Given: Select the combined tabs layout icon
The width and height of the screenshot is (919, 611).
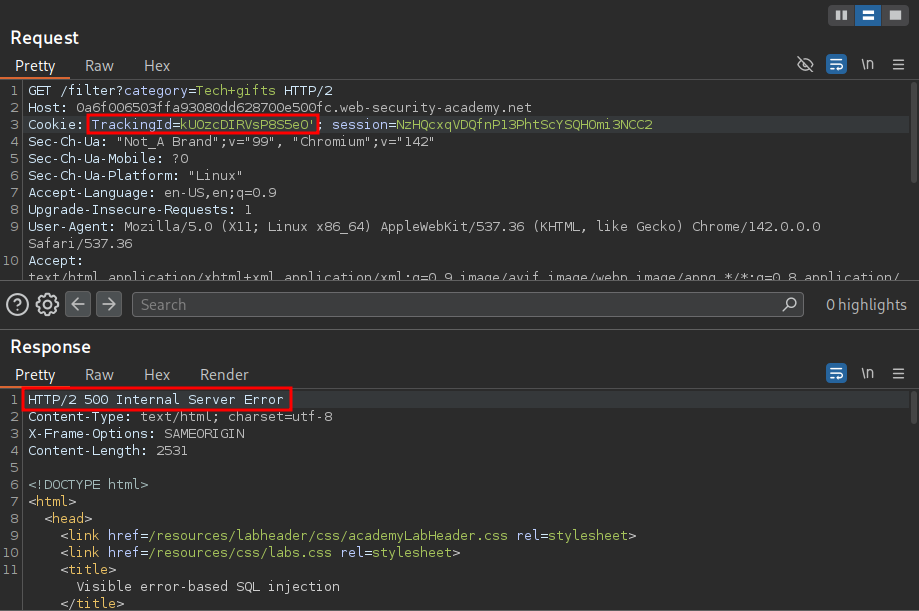Looking at the screenshot, I should pyautogui.click(x=894, y=15).
